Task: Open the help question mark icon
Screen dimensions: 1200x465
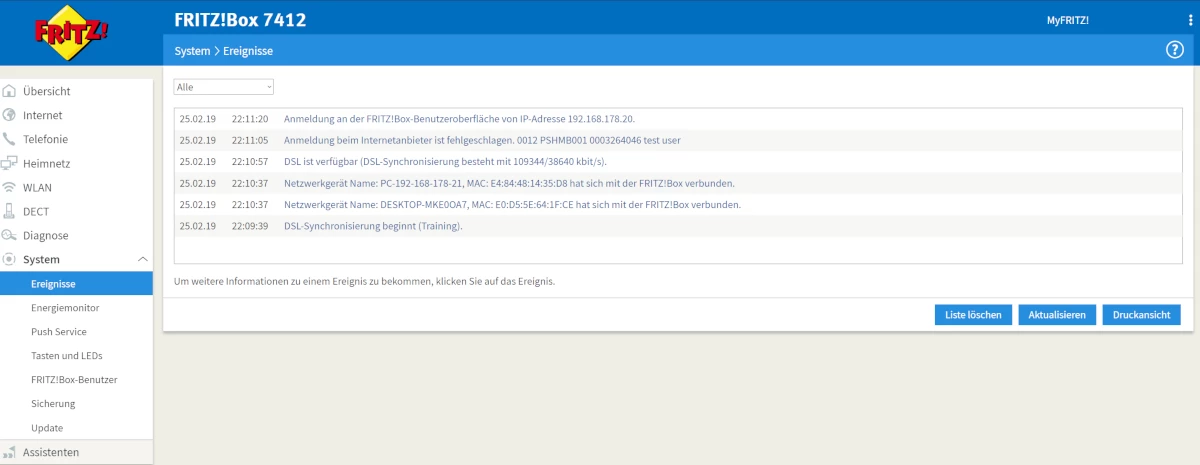Action: click(1175, 50)
